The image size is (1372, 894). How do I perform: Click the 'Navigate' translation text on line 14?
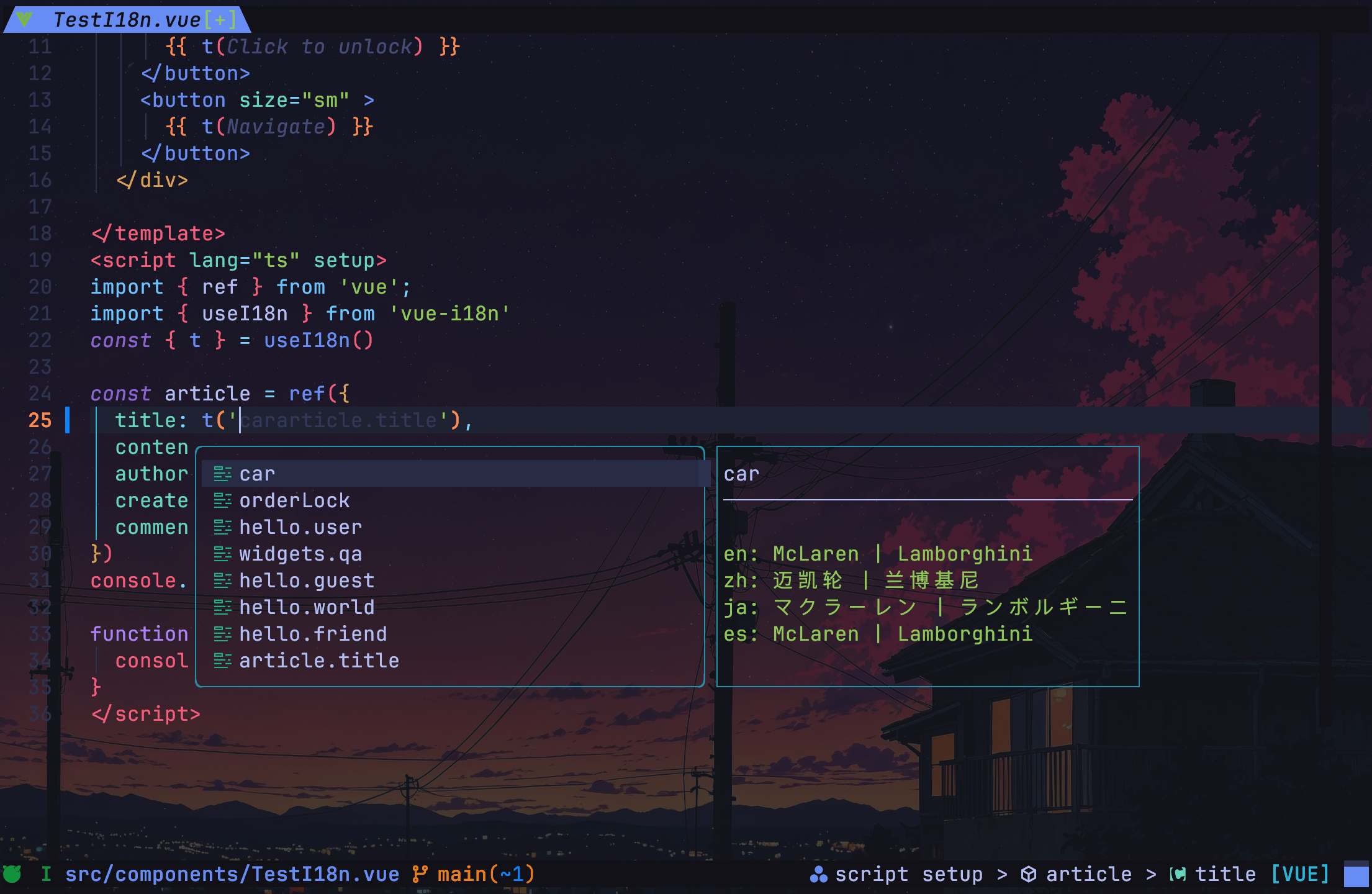(276, 127)
